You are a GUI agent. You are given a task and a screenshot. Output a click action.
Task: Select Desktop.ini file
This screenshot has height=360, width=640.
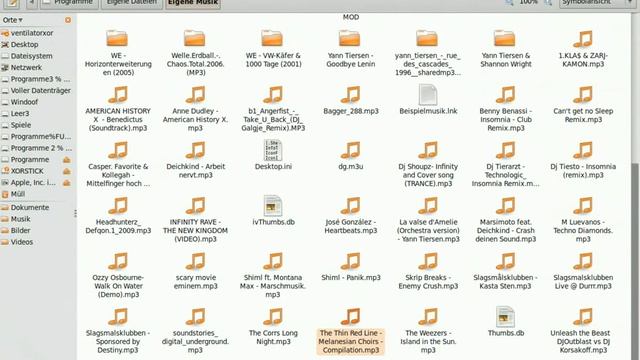(x=273, y=156)
